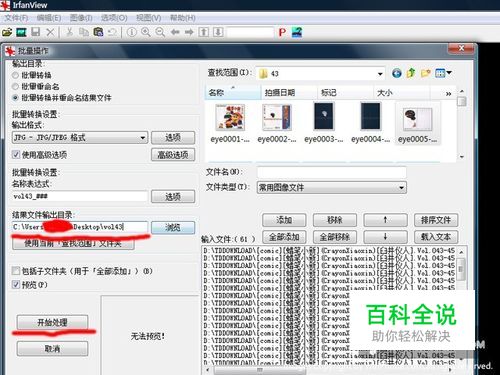Click 选项 button beside output format
500x375 pixels.
pos(173,137)
